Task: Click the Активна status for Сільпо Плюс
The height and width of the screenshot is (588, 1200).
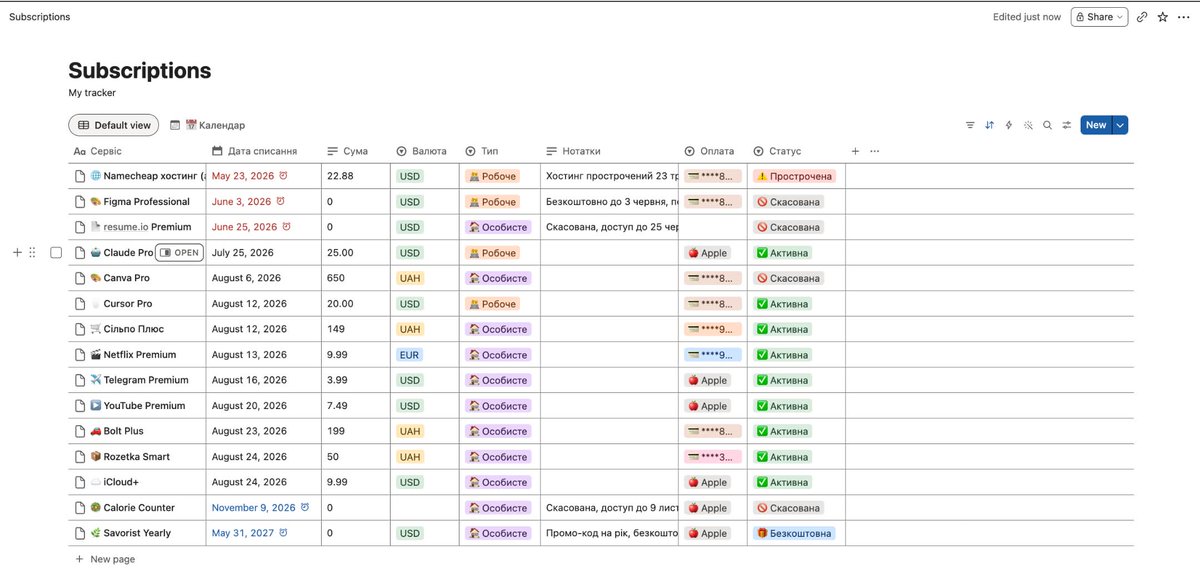Action: [783, 329]
